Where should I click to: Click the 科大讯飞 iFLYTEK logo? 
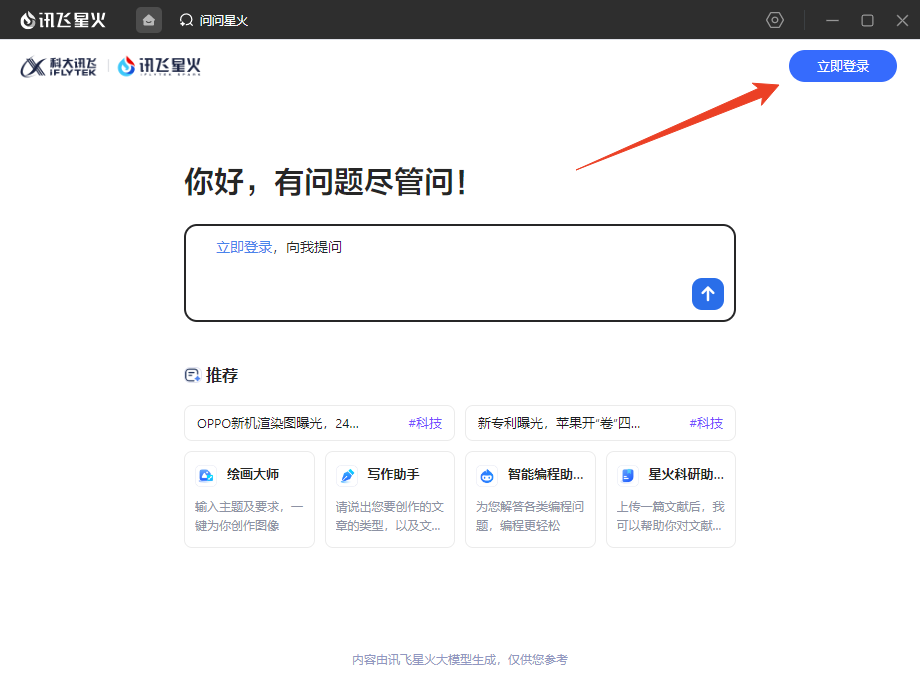(x=58, y=67)
